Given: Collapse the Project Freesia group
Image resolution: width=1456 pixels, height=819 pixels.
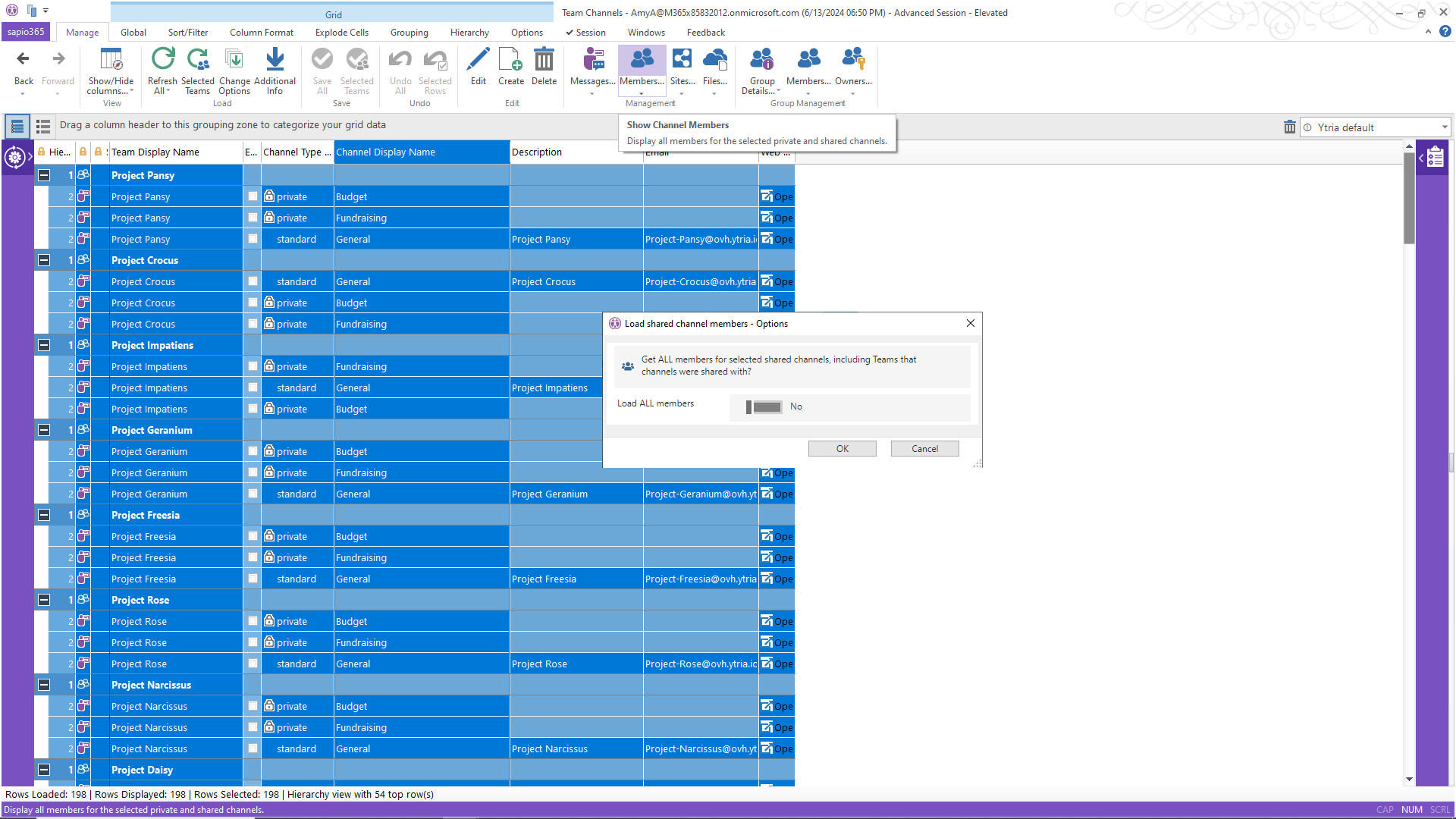Looking at the screenshot, I should pyautogui.click(x=44, y=515).
